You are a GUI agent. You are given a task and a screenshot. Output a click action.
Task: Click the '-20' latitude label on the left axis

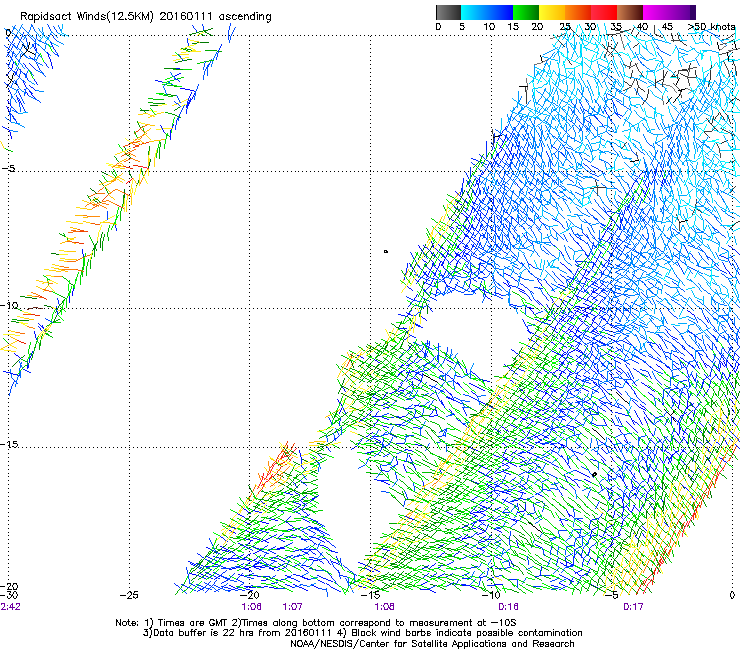pyautogui.click(x=9, y=586)
